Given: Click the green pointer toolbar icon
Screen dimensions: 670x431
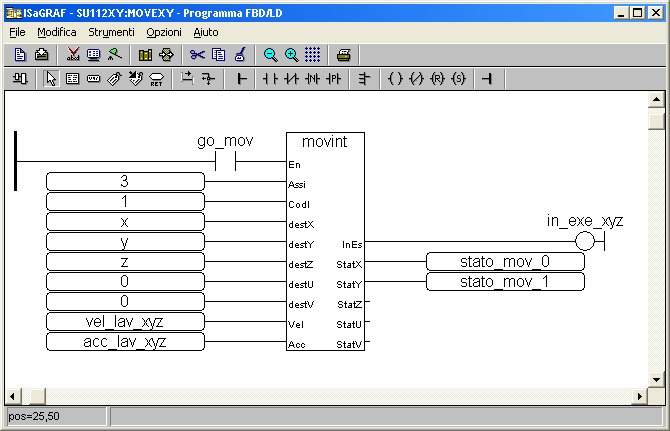Looking at the screenshot, I should point(115,55).
